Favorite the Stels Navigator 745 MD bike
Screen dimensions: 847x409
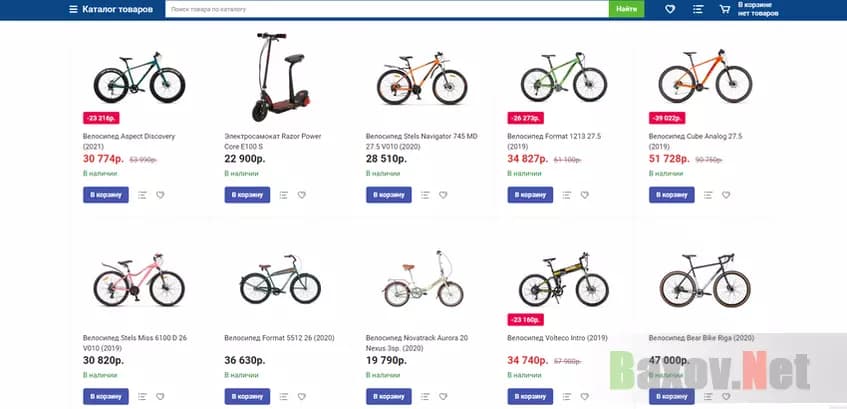444,195
